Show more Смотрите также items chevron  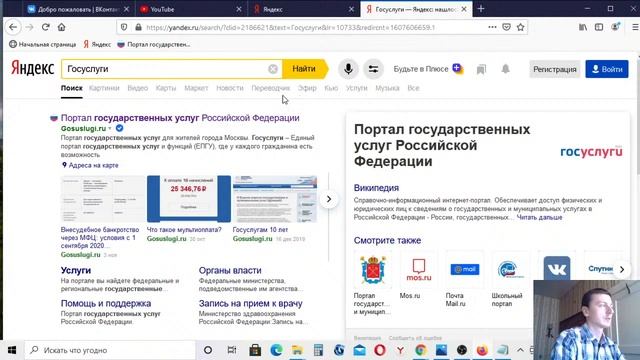[x=622, y=269]
